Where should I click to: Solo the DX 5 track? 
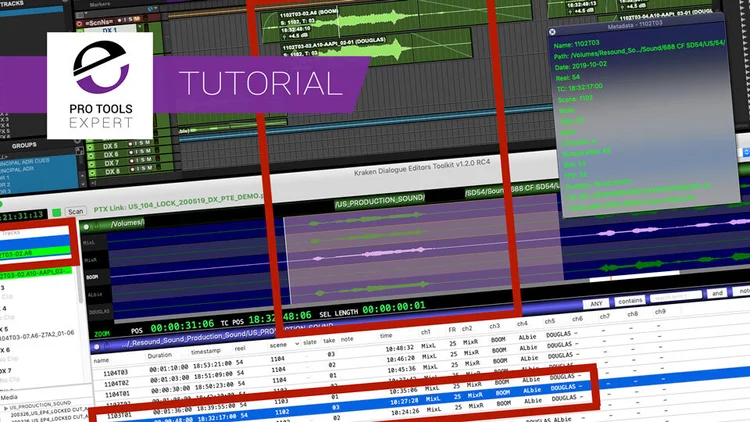point(141,143)
